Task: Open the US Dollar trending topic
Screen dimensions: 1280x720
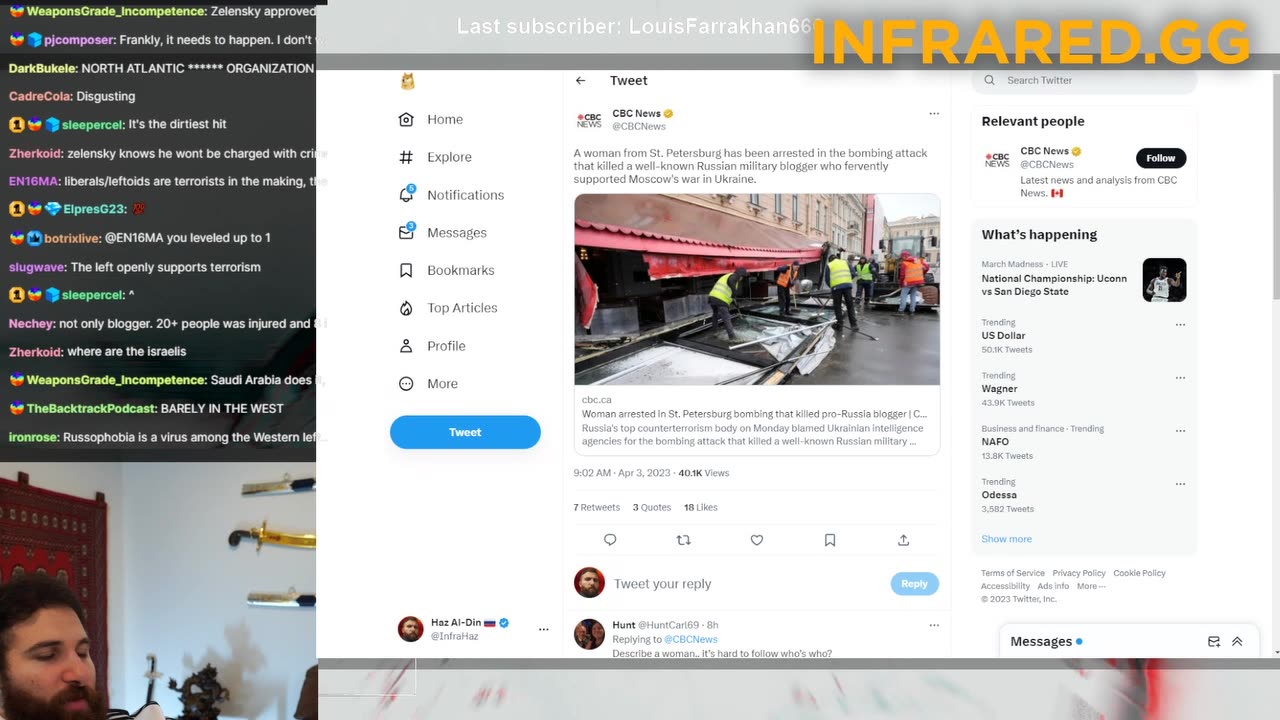Action: (1003, 336)
